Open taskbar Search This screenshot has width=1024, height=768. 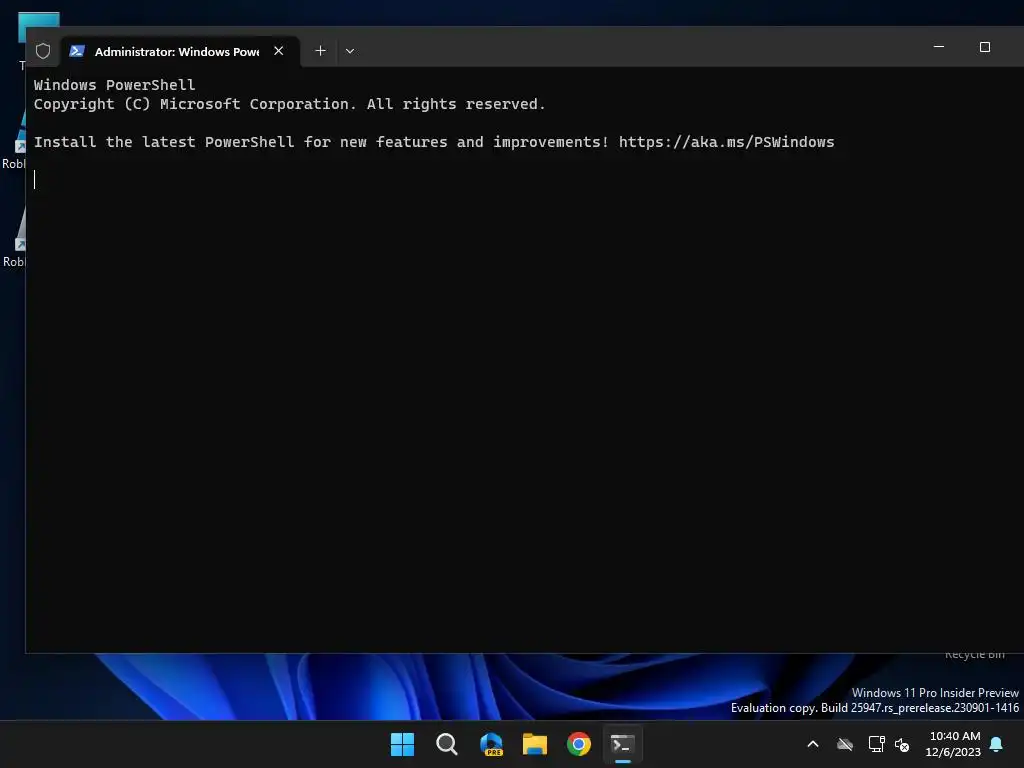click(447, 744)
